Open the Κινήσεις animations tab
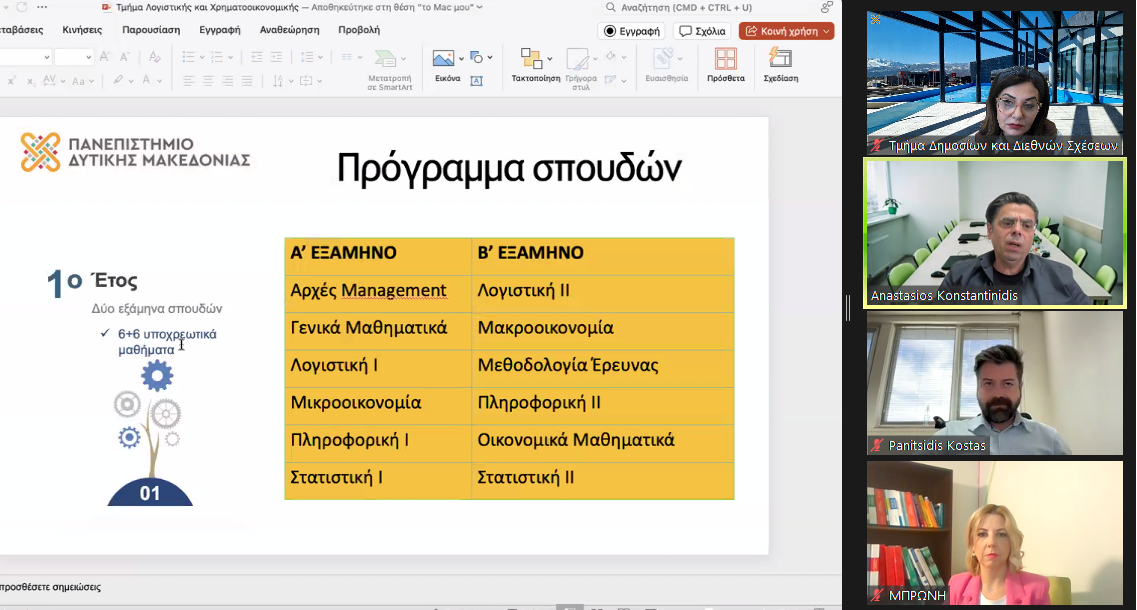The width and height of the screenshot is (1137, 610). 82,30
